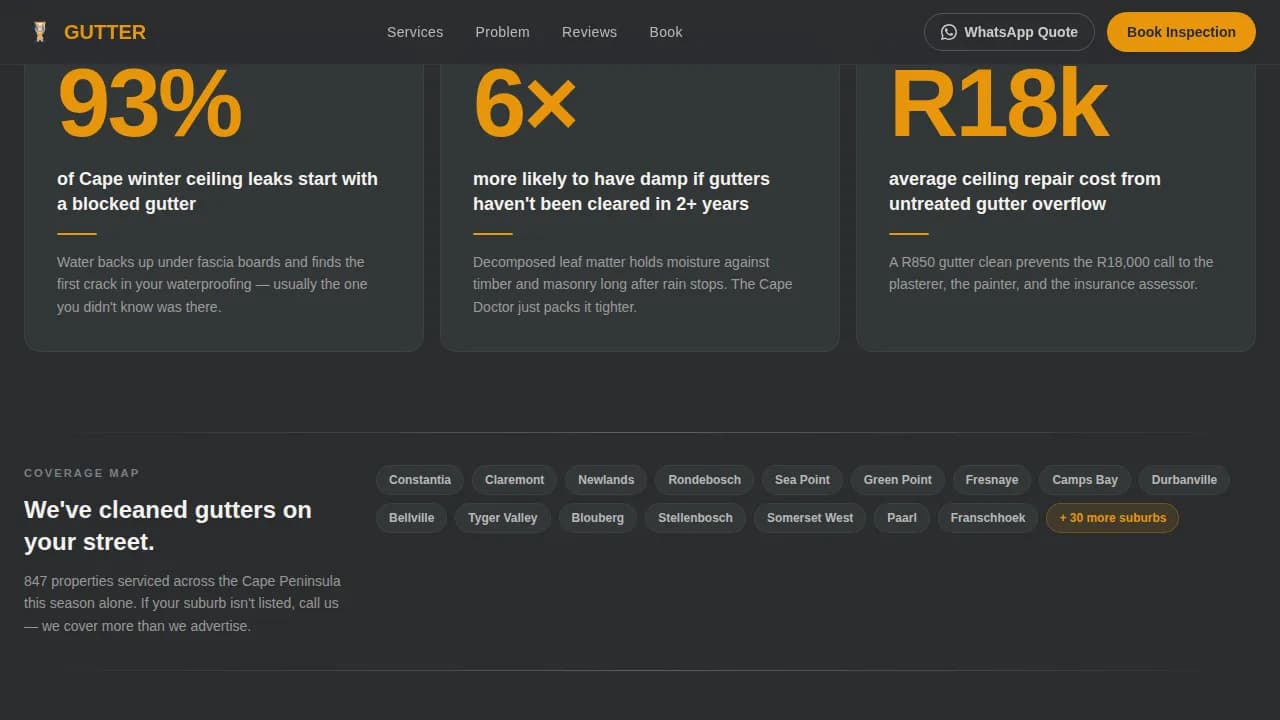Click the trophy logo icon
This screenshot has height=720, width=1280.
[39, 31]
